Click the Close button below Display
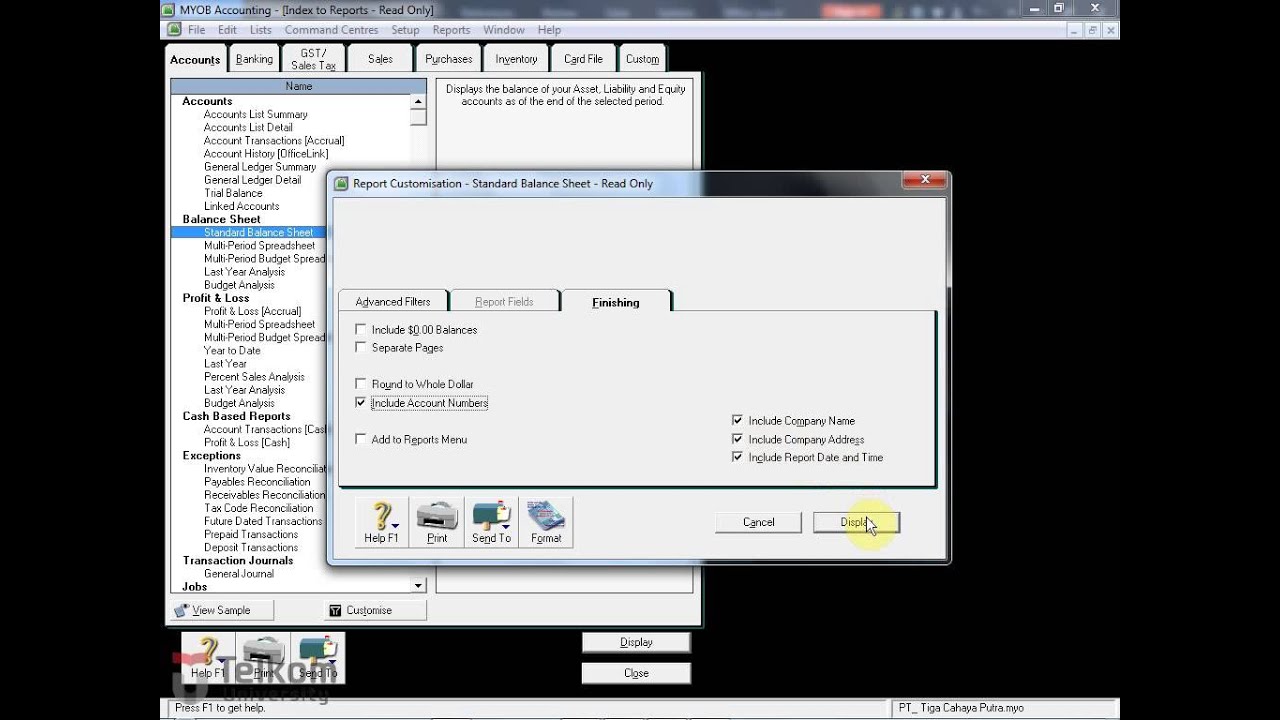The image size is (1280, 720). tap(636, 673)
